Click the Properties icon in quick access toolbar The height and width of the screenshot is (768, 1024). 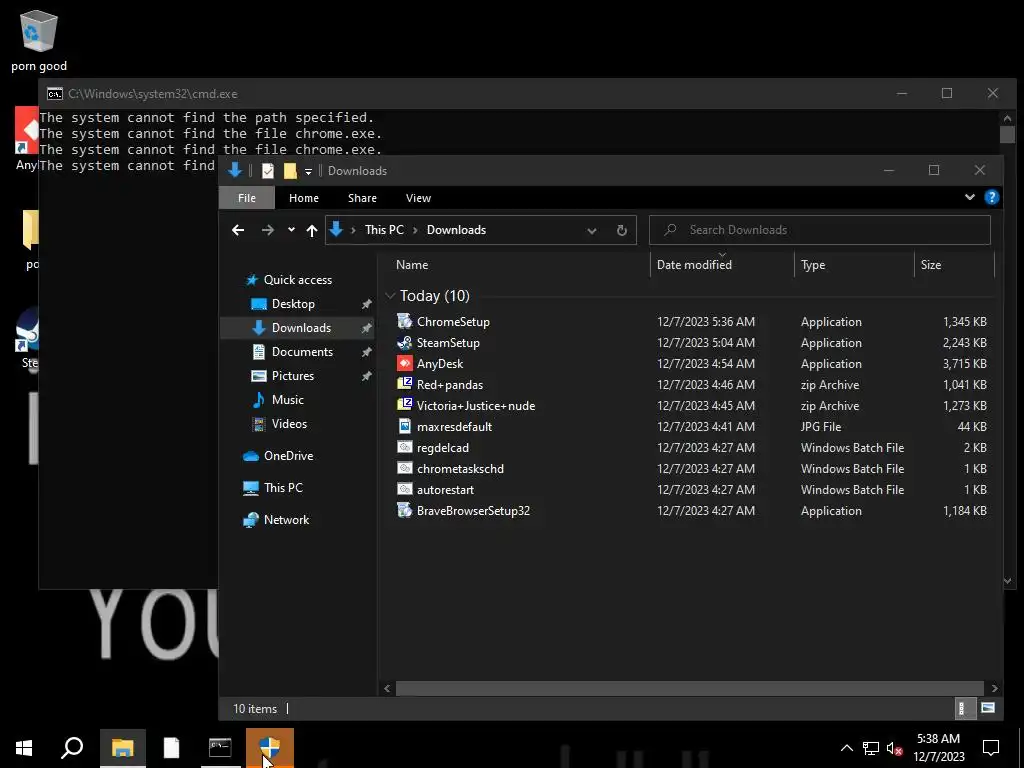click(x=268, y=170)
